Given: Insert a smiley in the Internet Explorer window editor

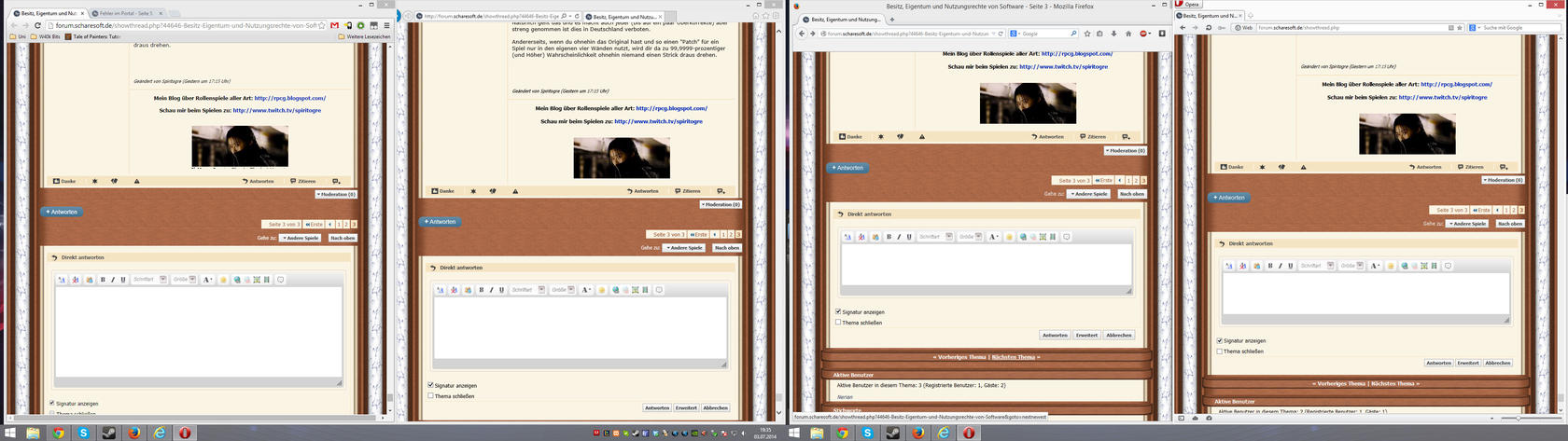Looking at the screenshot, I should [x=602, y=290].
